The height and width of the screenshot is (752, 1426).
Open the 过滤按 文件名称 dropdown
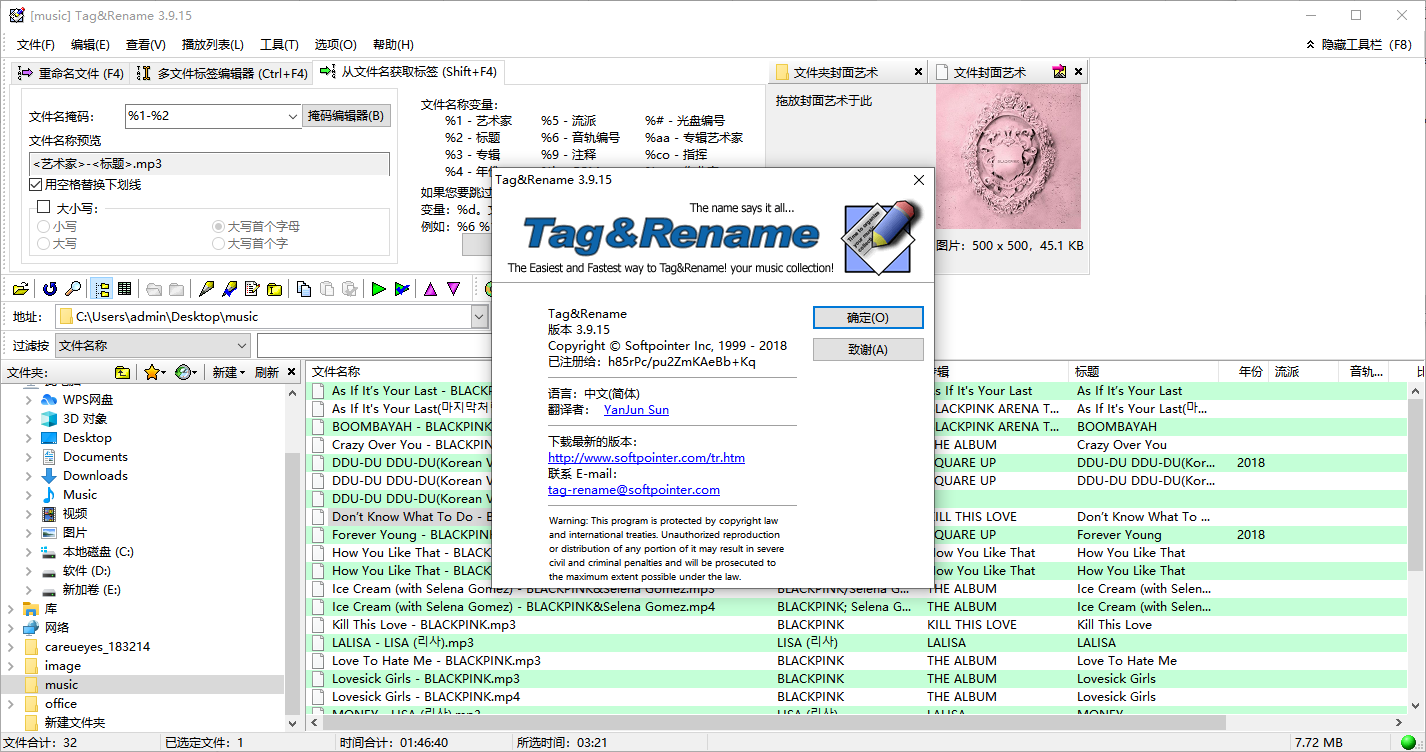(241, 345)
